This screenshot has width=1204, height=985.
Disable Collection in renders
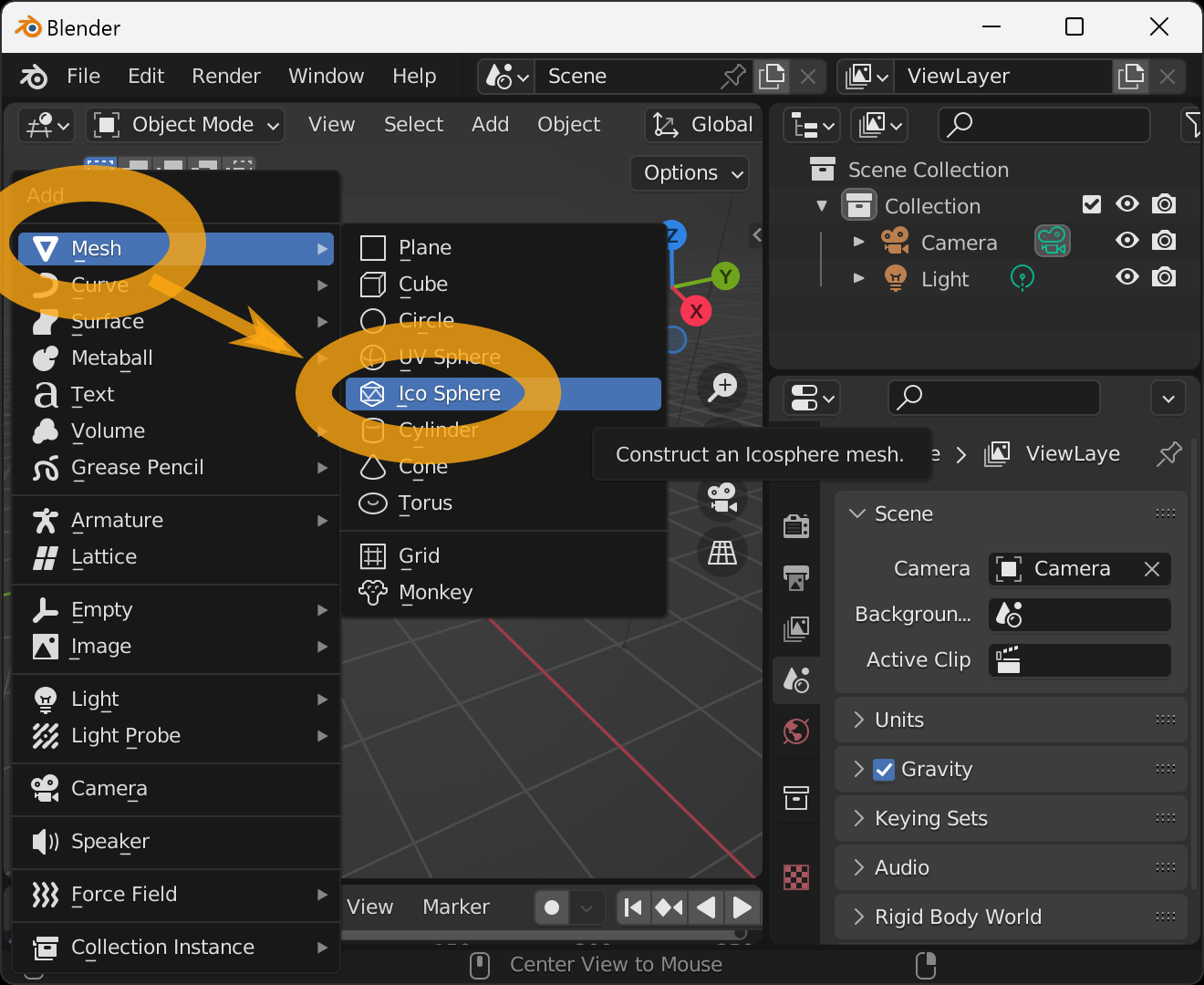click(1164, 204)
